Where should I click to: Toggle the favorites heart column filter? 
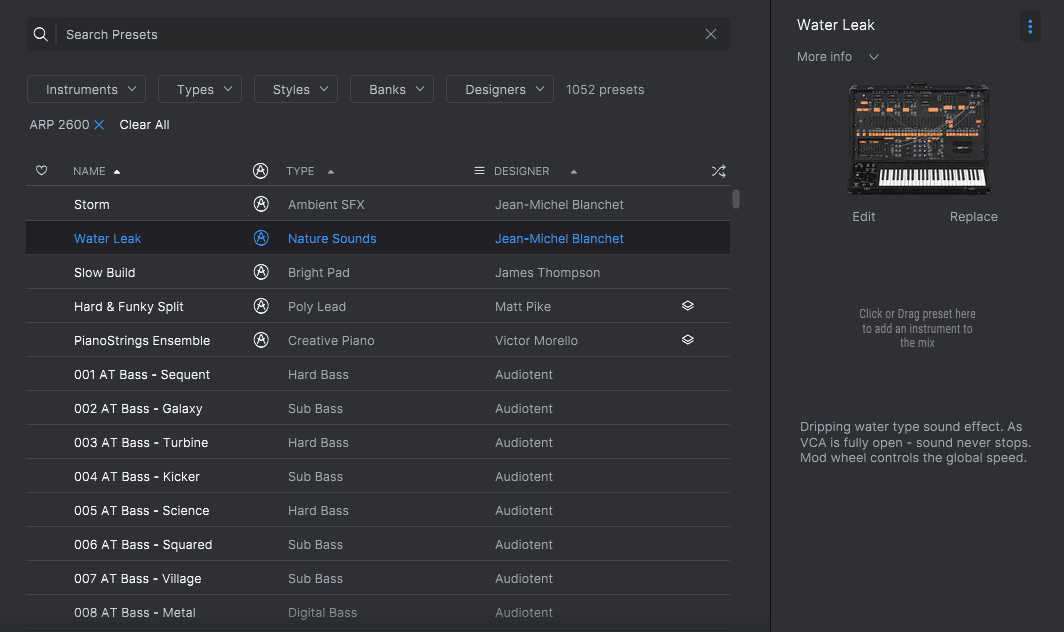click(x=41, y=171)
